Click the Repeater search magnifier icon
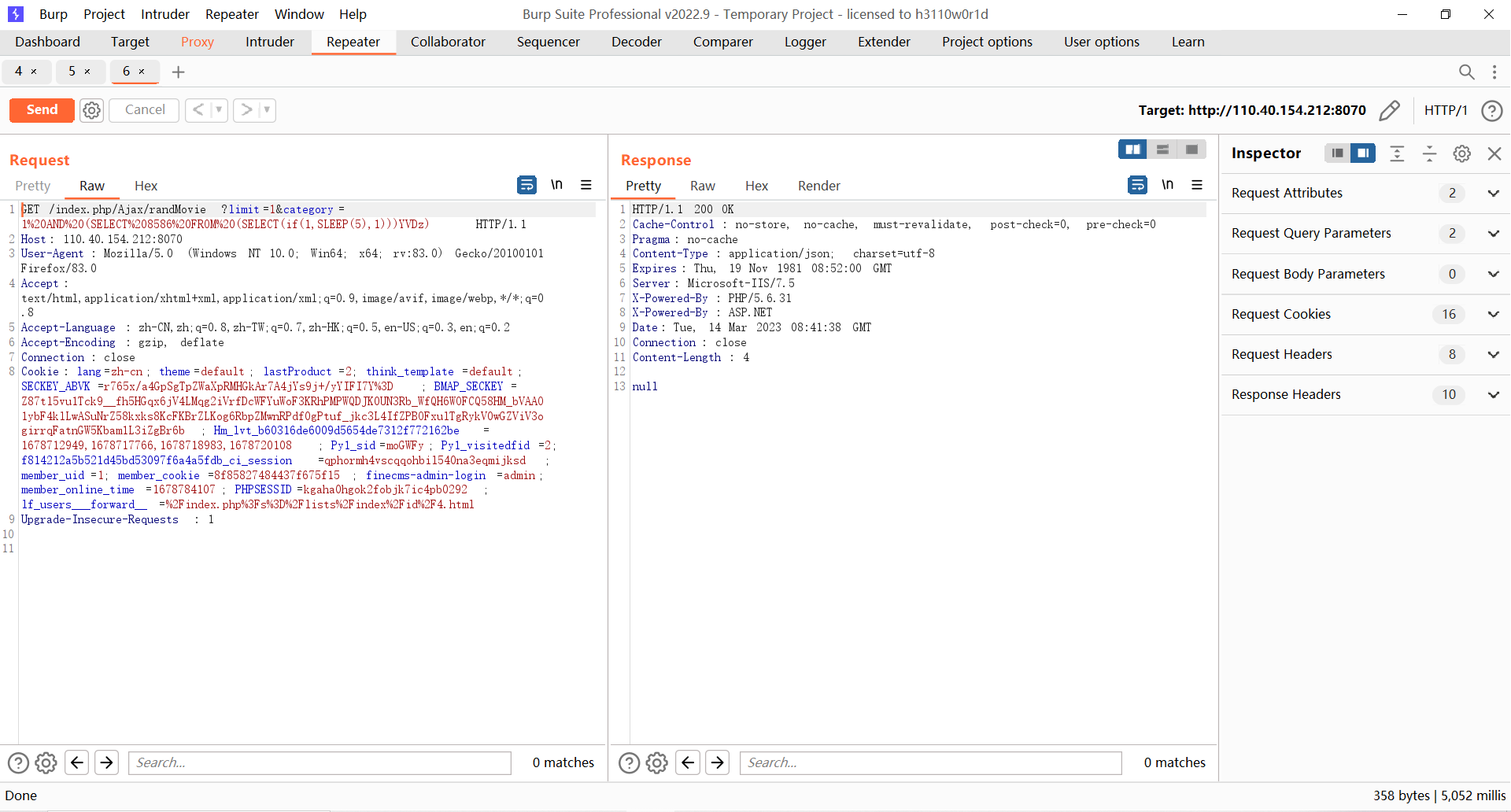This screenshot has height=812, width=1511. tap(1466, 72)
